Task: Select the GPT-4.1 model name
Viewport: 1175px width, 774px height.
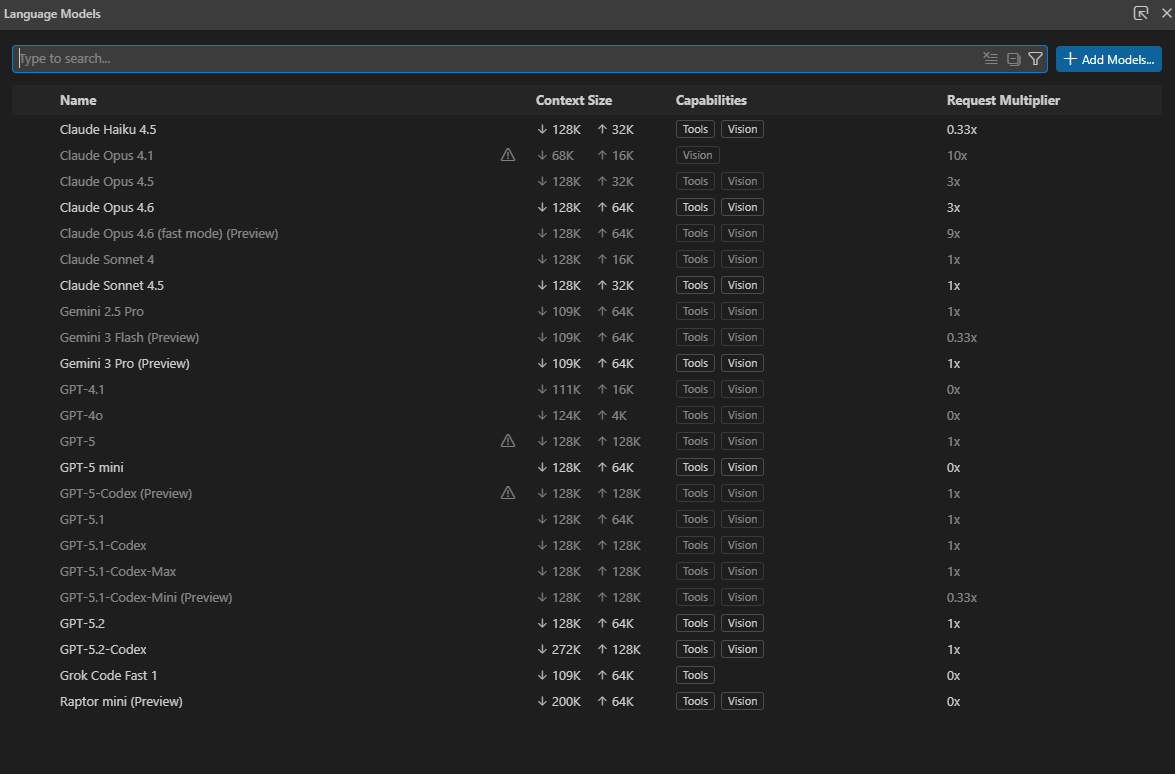Action: tap(82, 389)
